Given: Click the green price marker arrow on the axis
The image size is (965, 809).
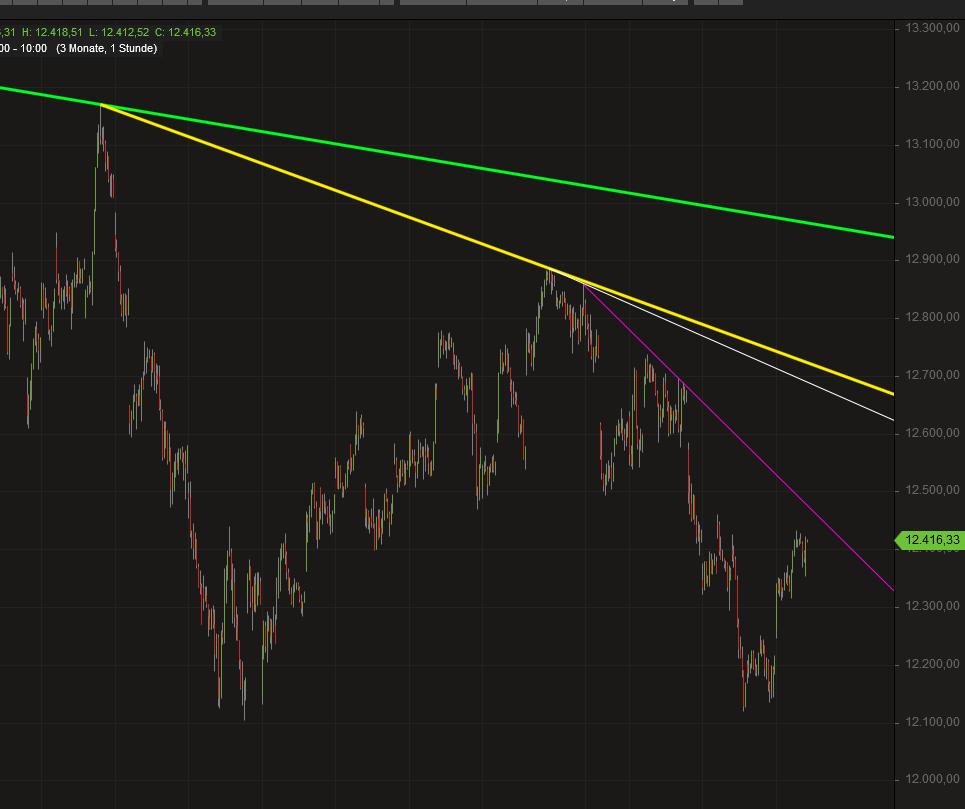Looking at the screenshot, I should coord(901,539).
